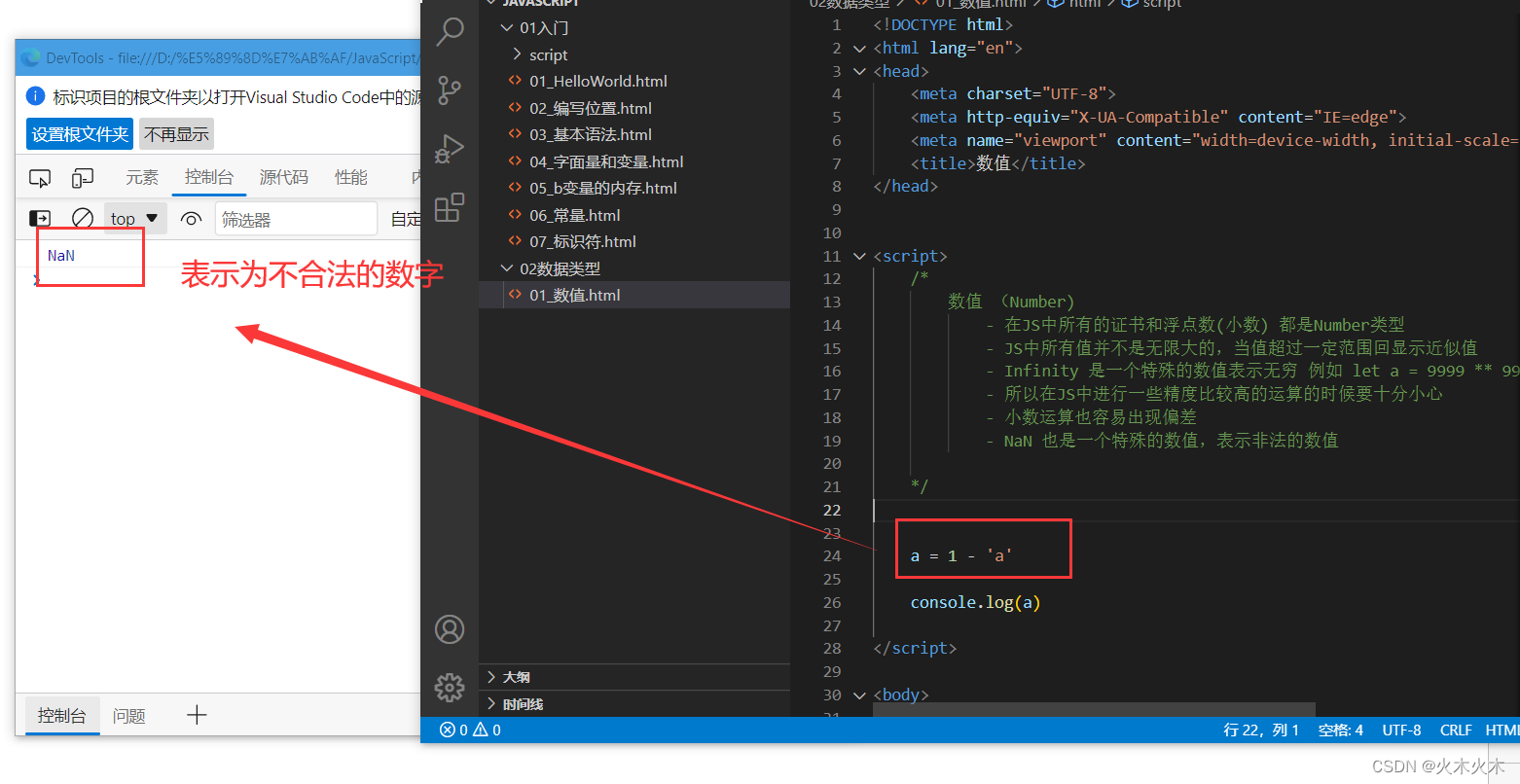Screen dimensions: 1520x784
Task: Switch to the 源代码 tab
Action: point(284,177)
